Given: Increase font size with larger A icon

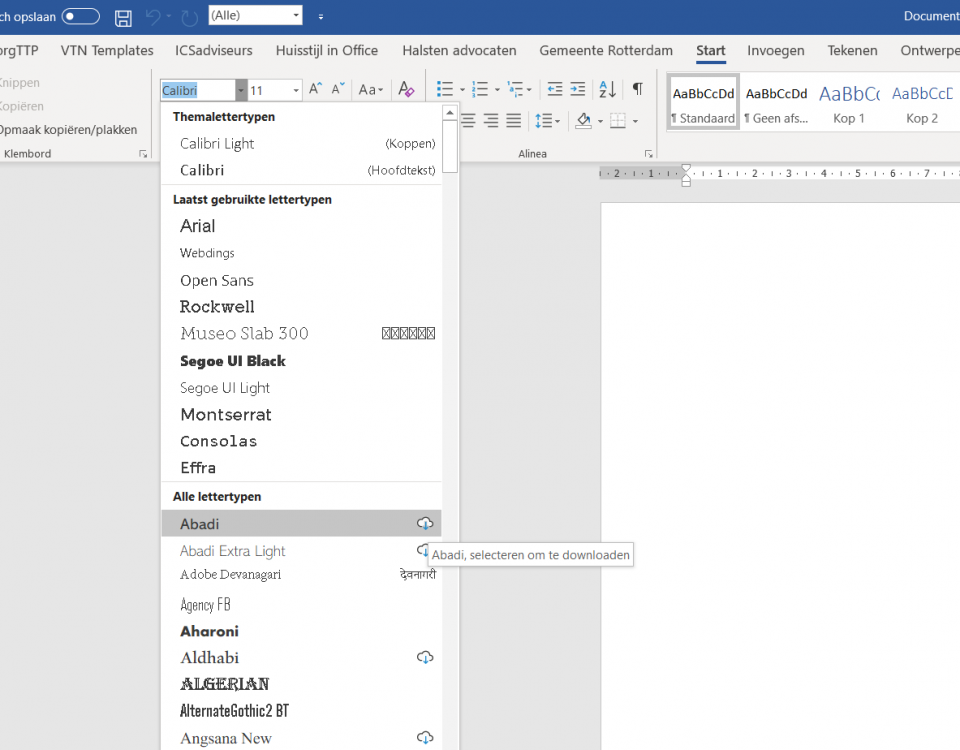Looking at the screenshot, I should (x=315, y=89).
